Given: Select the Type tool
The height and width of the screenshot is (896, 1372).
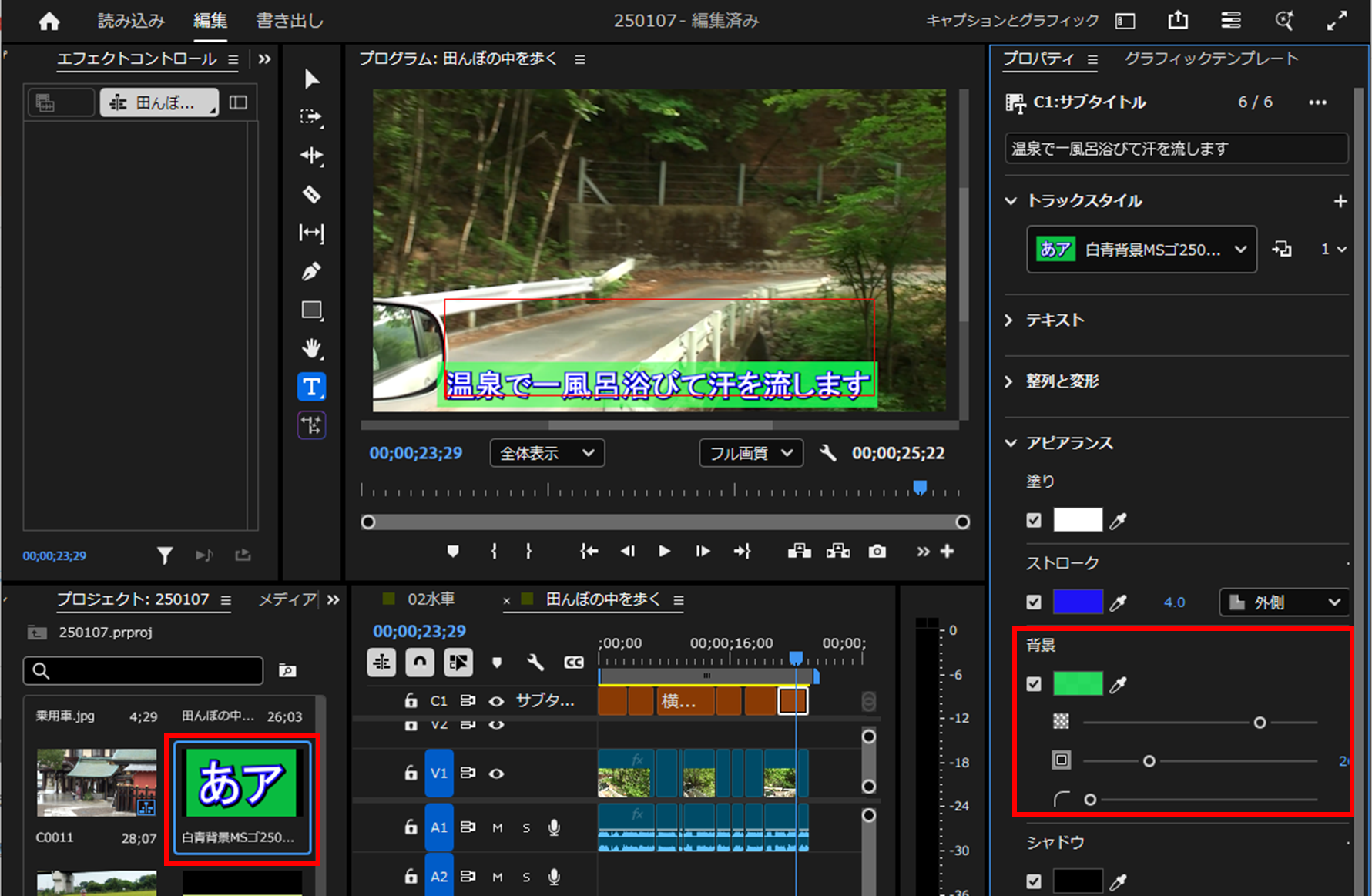Looking at the screenshot, I should 311,387.
